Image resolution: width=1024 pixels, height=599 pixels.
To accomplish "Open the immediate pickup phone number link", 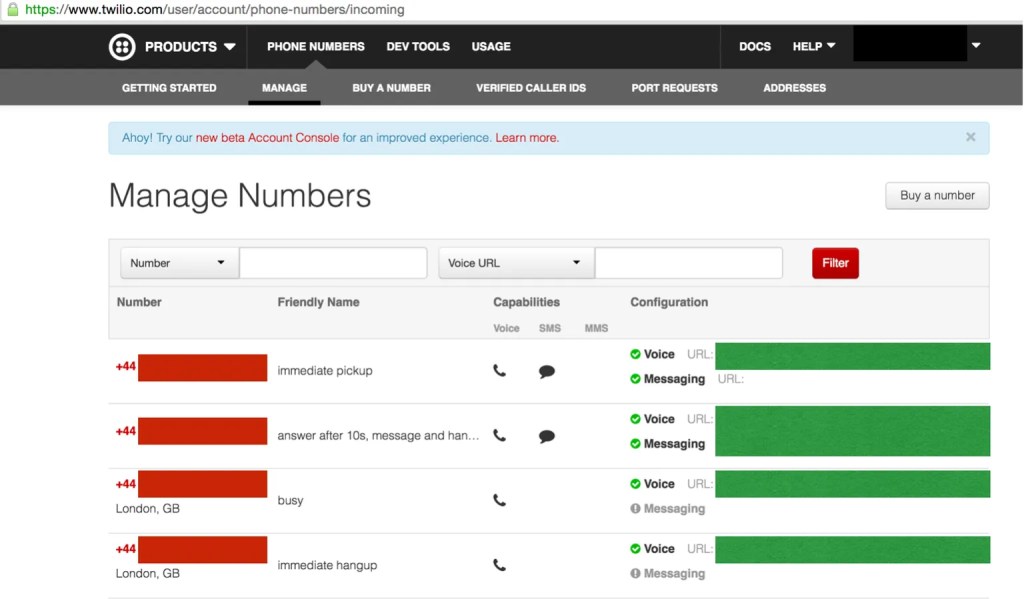I will [191, 367].
